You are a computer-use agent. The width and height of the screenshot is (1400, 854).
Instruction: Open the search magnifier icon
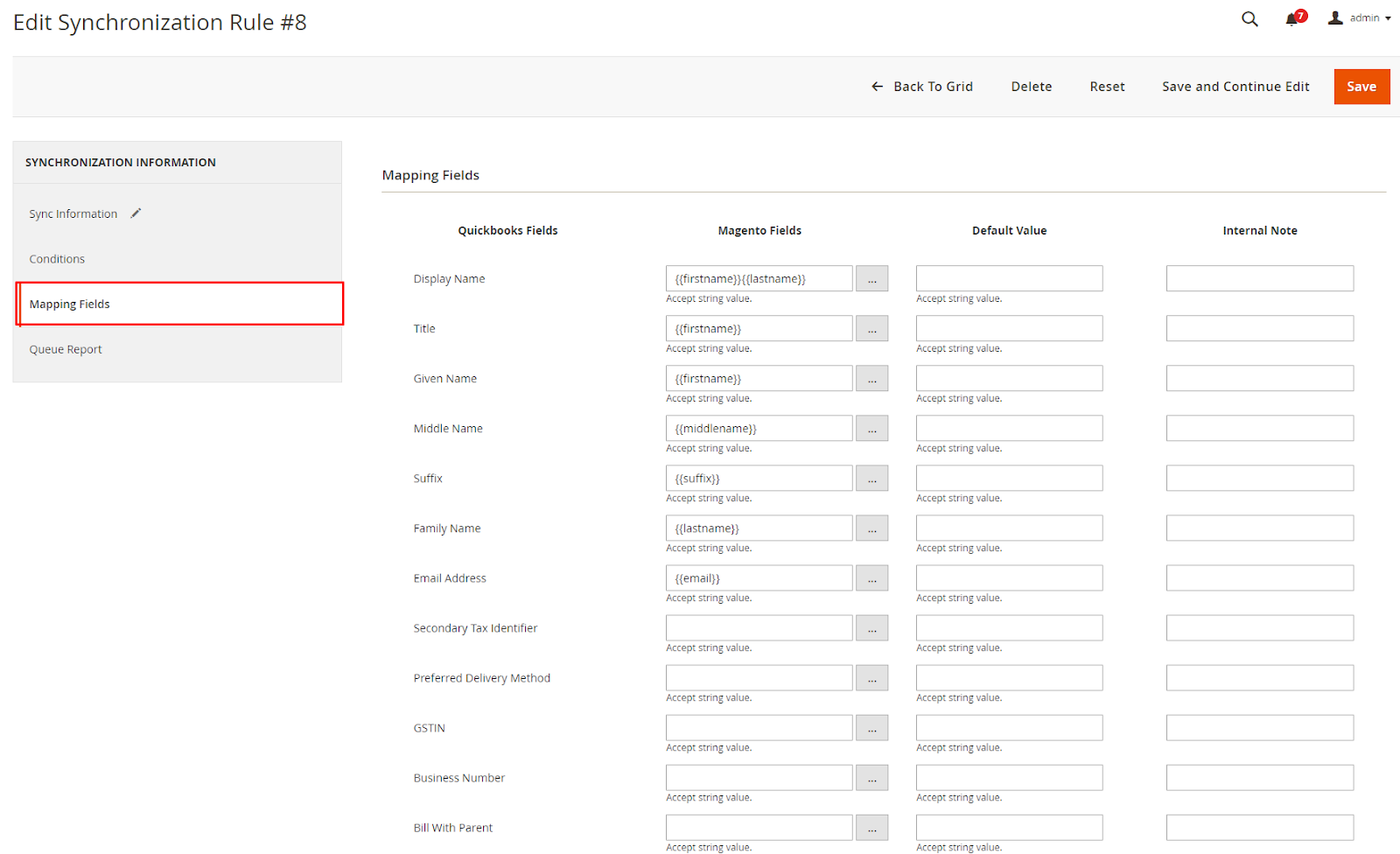[x=1249, y=19]
